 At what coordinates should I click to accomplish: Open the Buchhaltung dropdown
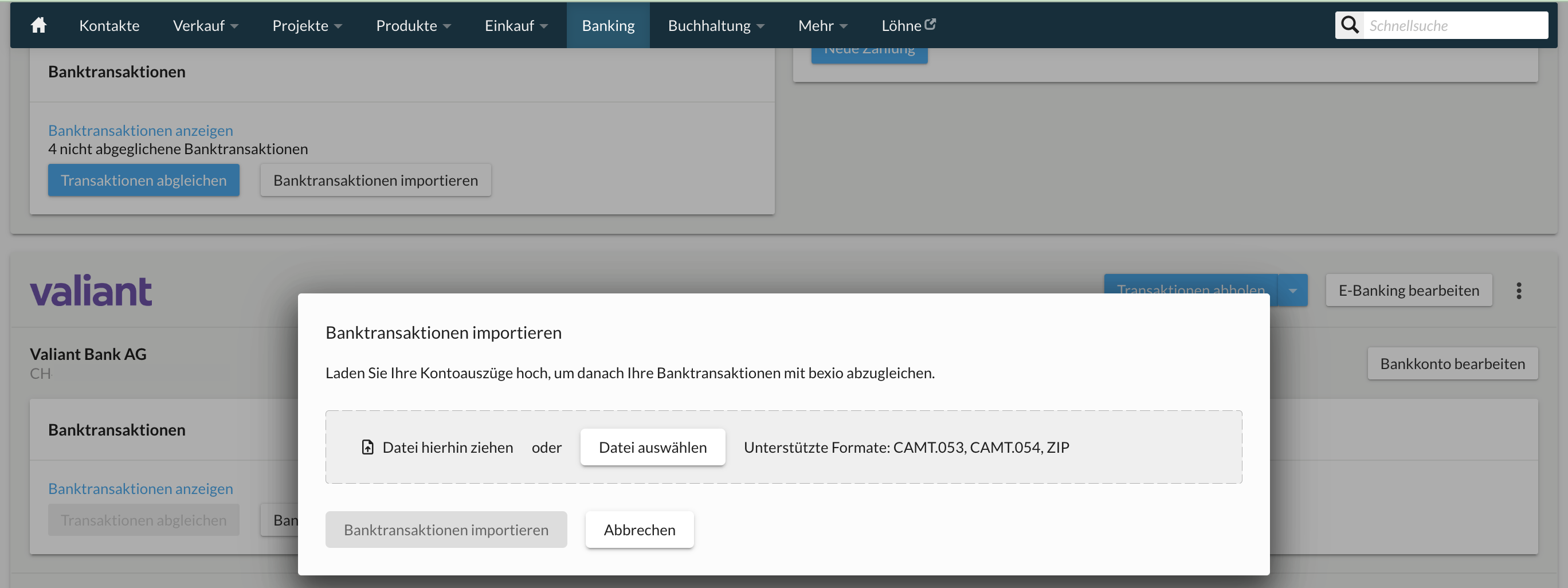coord(716,26)
